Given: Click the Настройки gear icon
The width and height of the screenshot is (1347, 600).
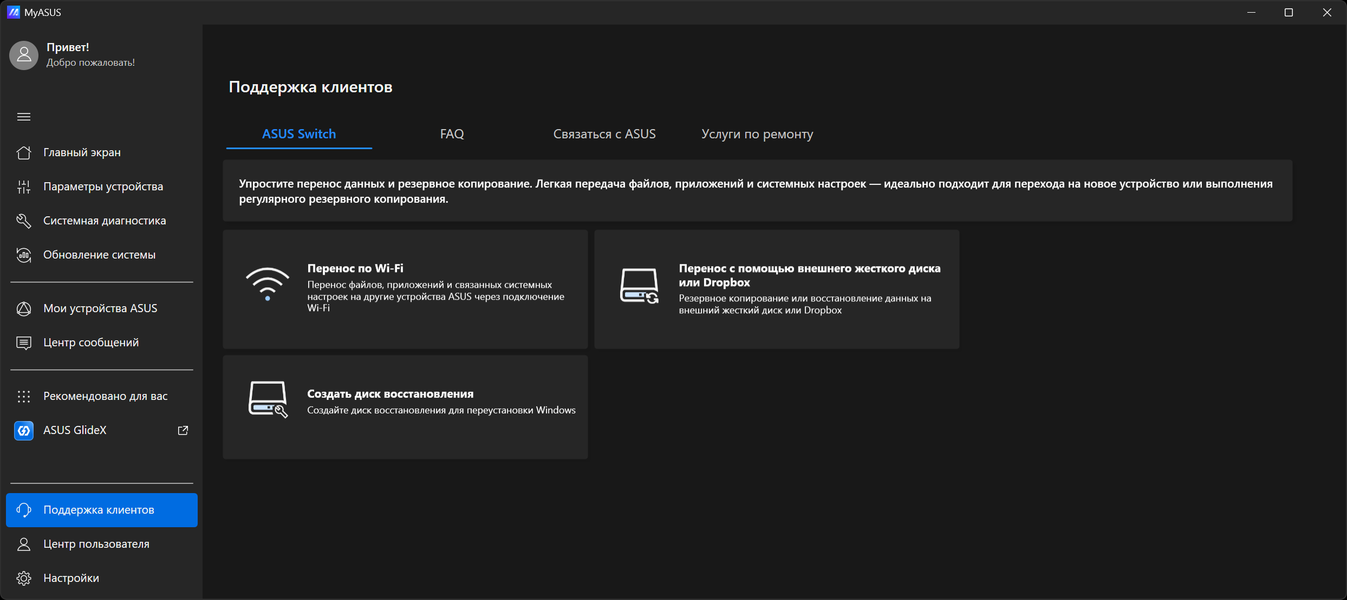Looking at the screenshot, I should [24, 578].
